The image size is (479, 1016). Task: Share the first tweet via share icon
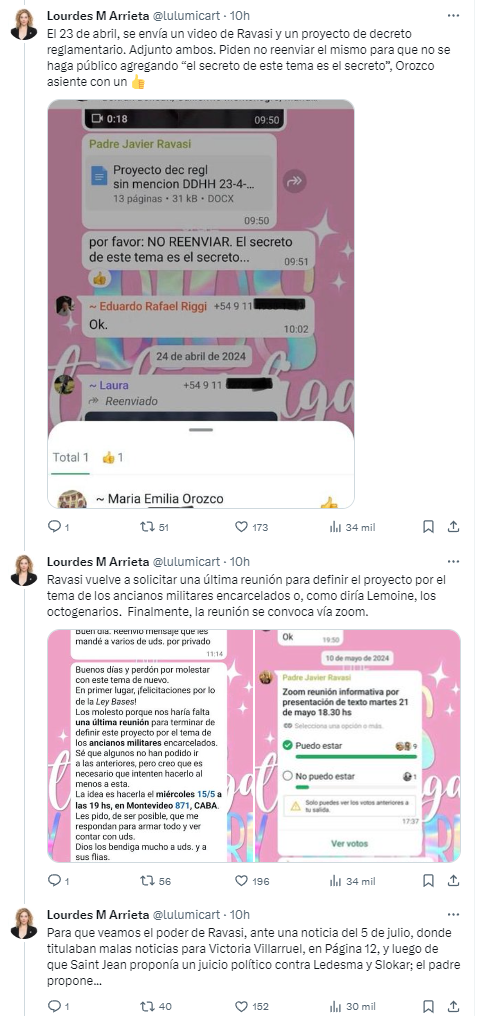click(x=454, y=527)
